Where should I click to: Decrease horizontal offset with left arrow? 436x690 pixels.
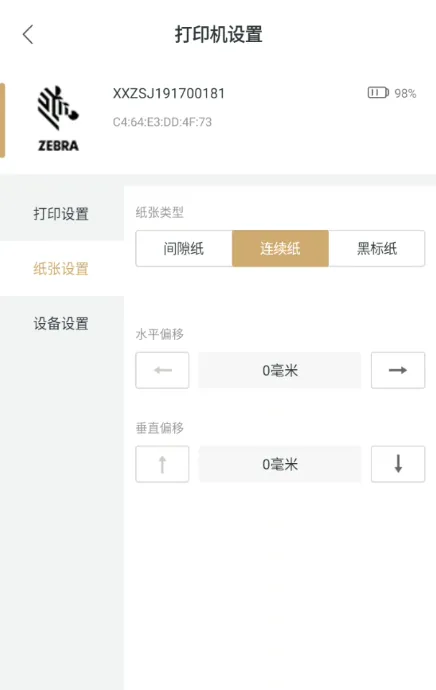click(x=162, y=370)
